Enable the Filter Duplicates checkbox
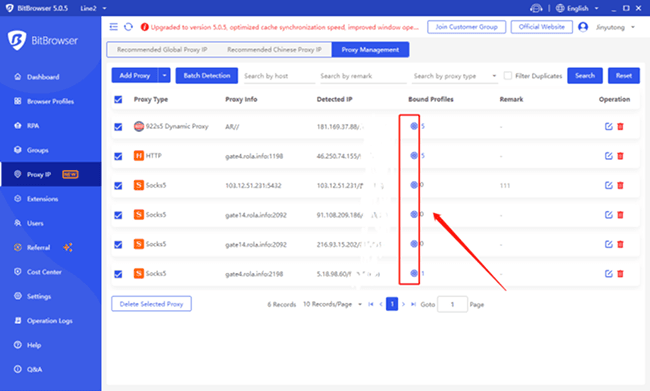 coord(507,75)
